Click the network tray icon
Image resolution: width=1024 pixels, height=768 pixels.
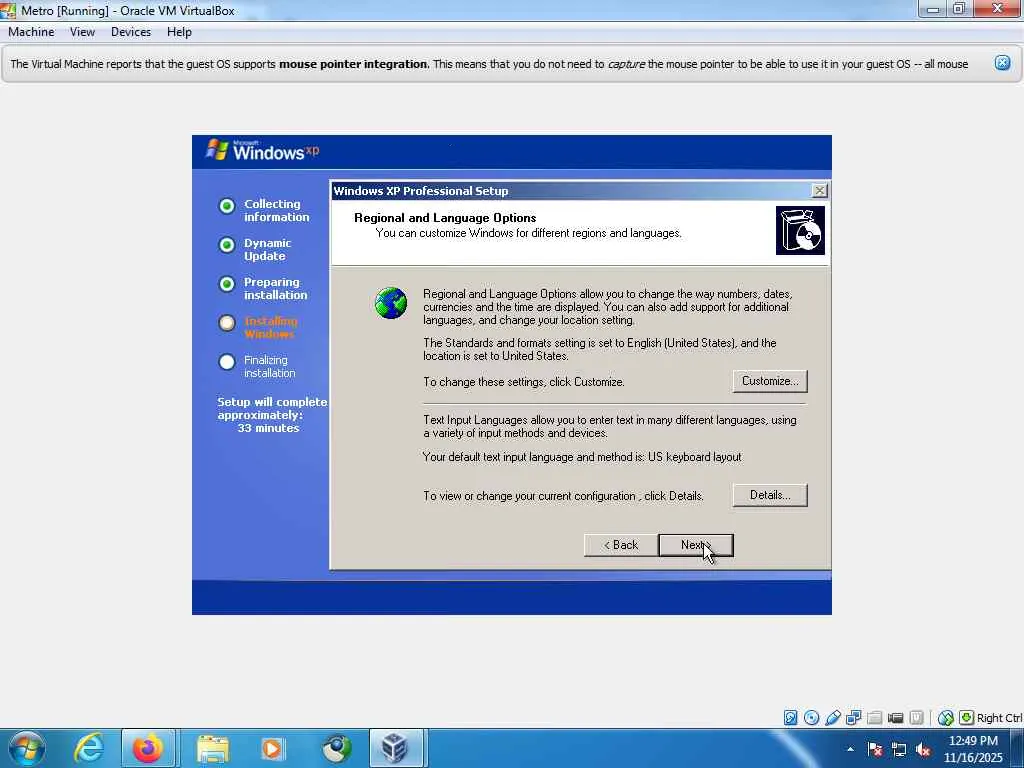pyautogui.click(x=899, y=749)
